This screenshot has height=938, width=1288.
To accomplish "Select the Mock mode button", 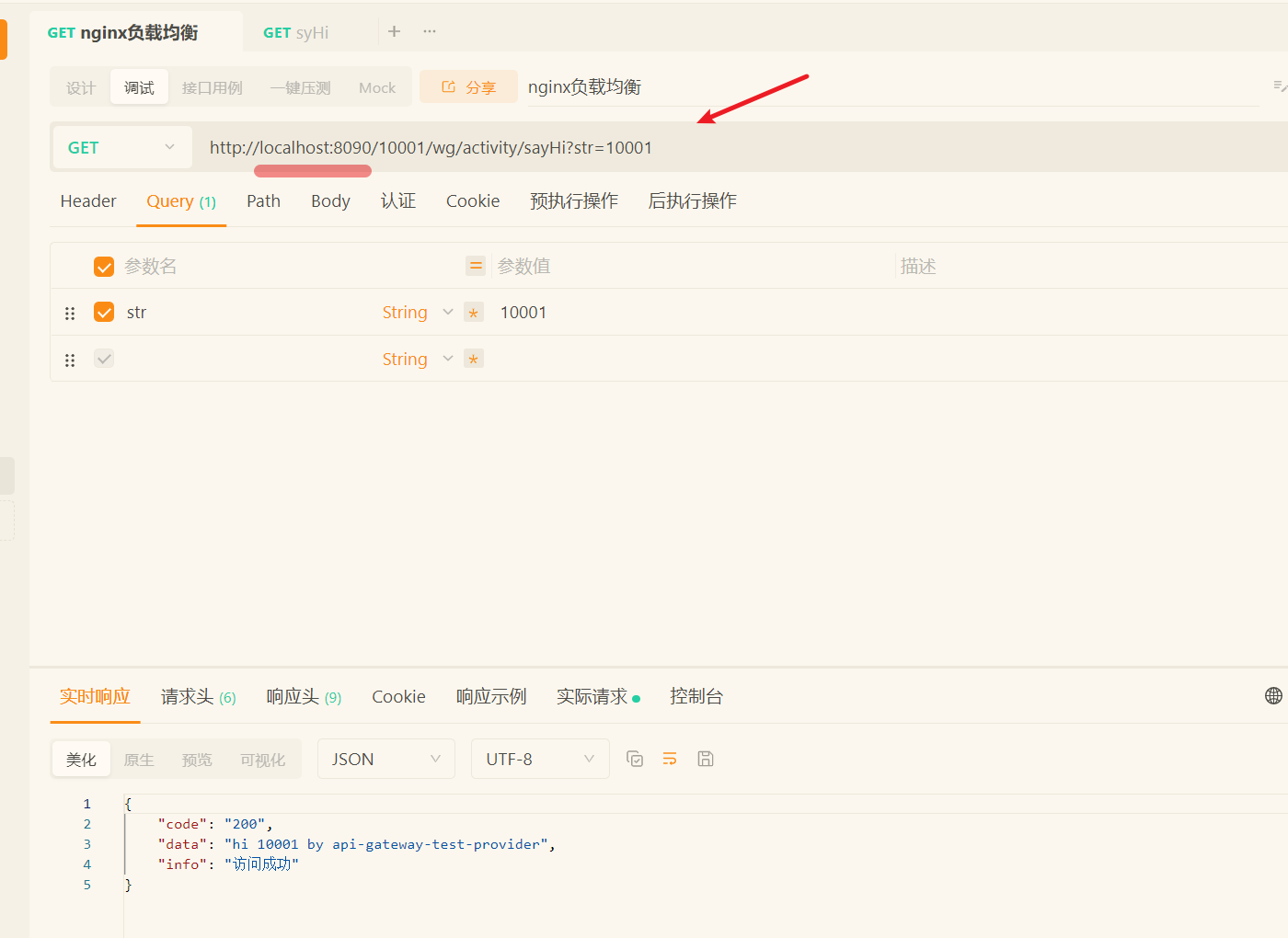I will pyautogui.click(x=376, y=88).
